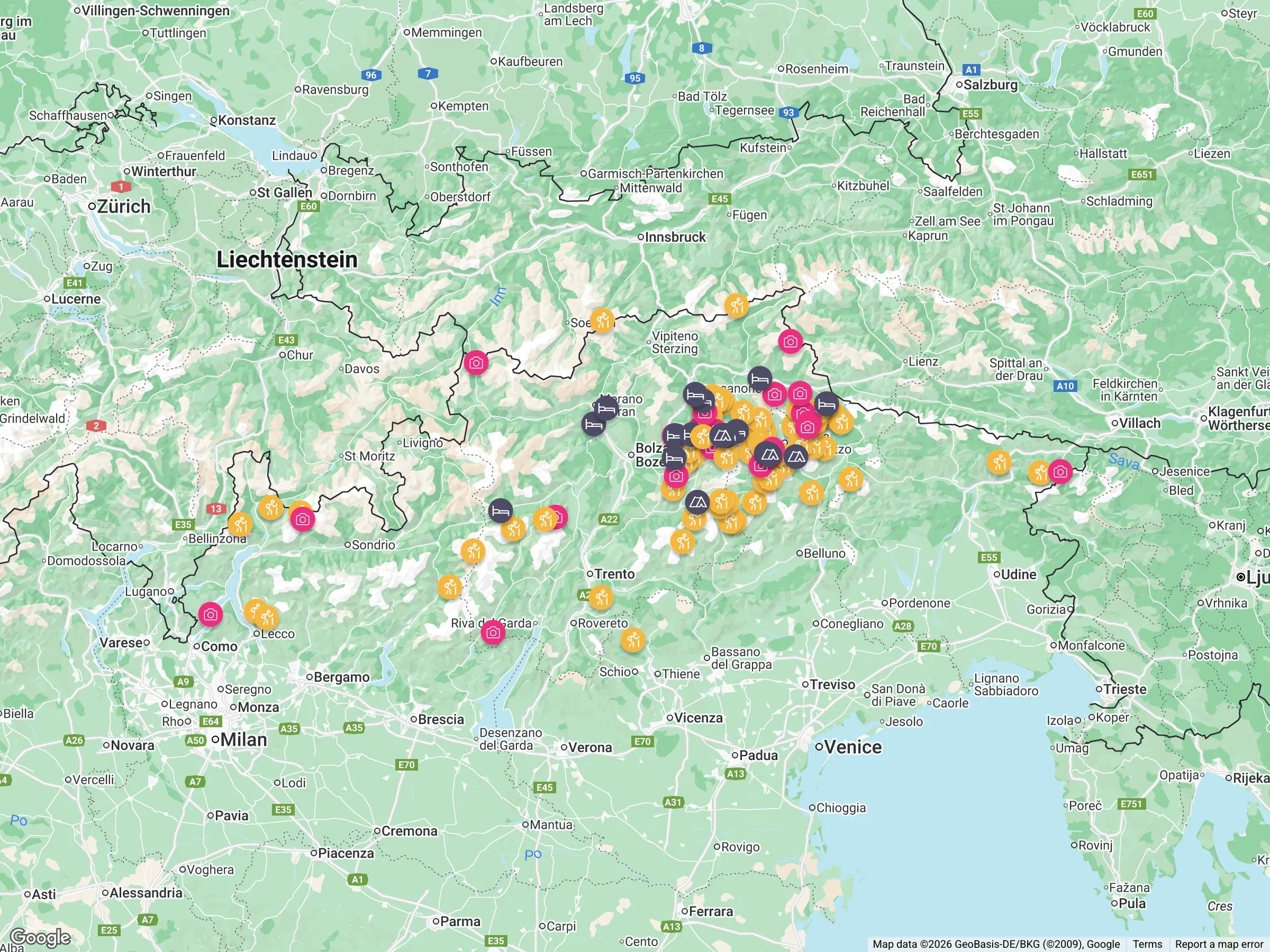The width and height of the screenshot is (1270, 952).
Task: Click the hiking marker northeast of Vipiteno Sterzing
Action: tap(736, 305)
